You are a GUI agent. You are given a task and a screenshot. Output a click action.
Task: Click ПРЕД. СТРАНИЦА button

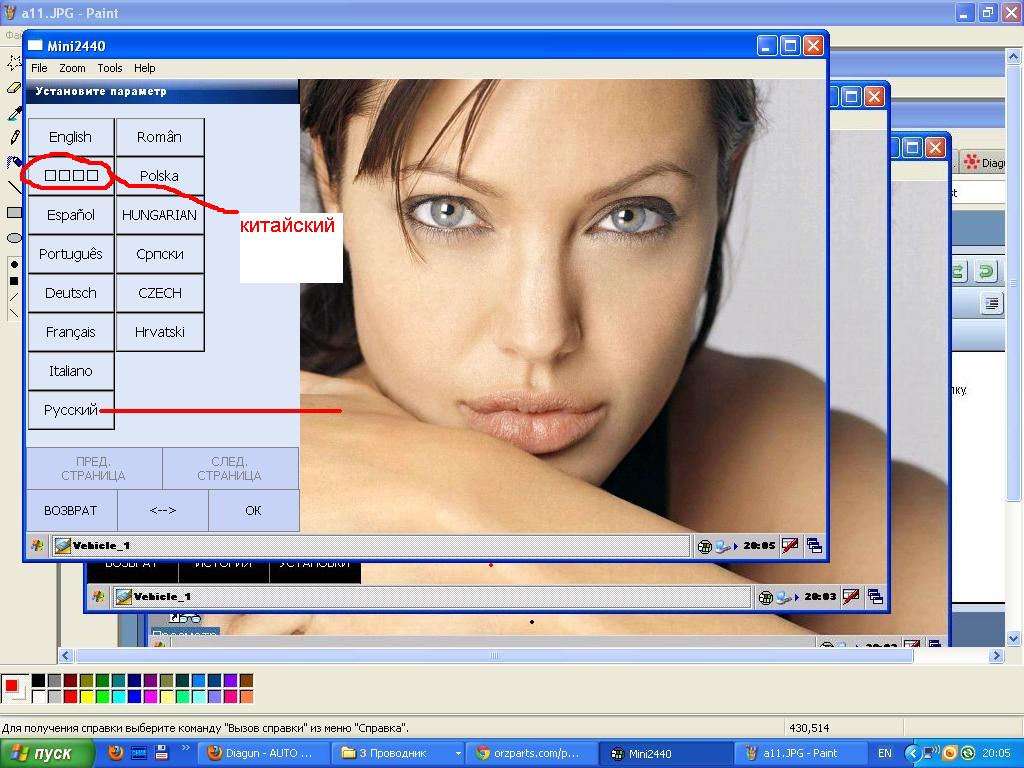click(94, 468)
